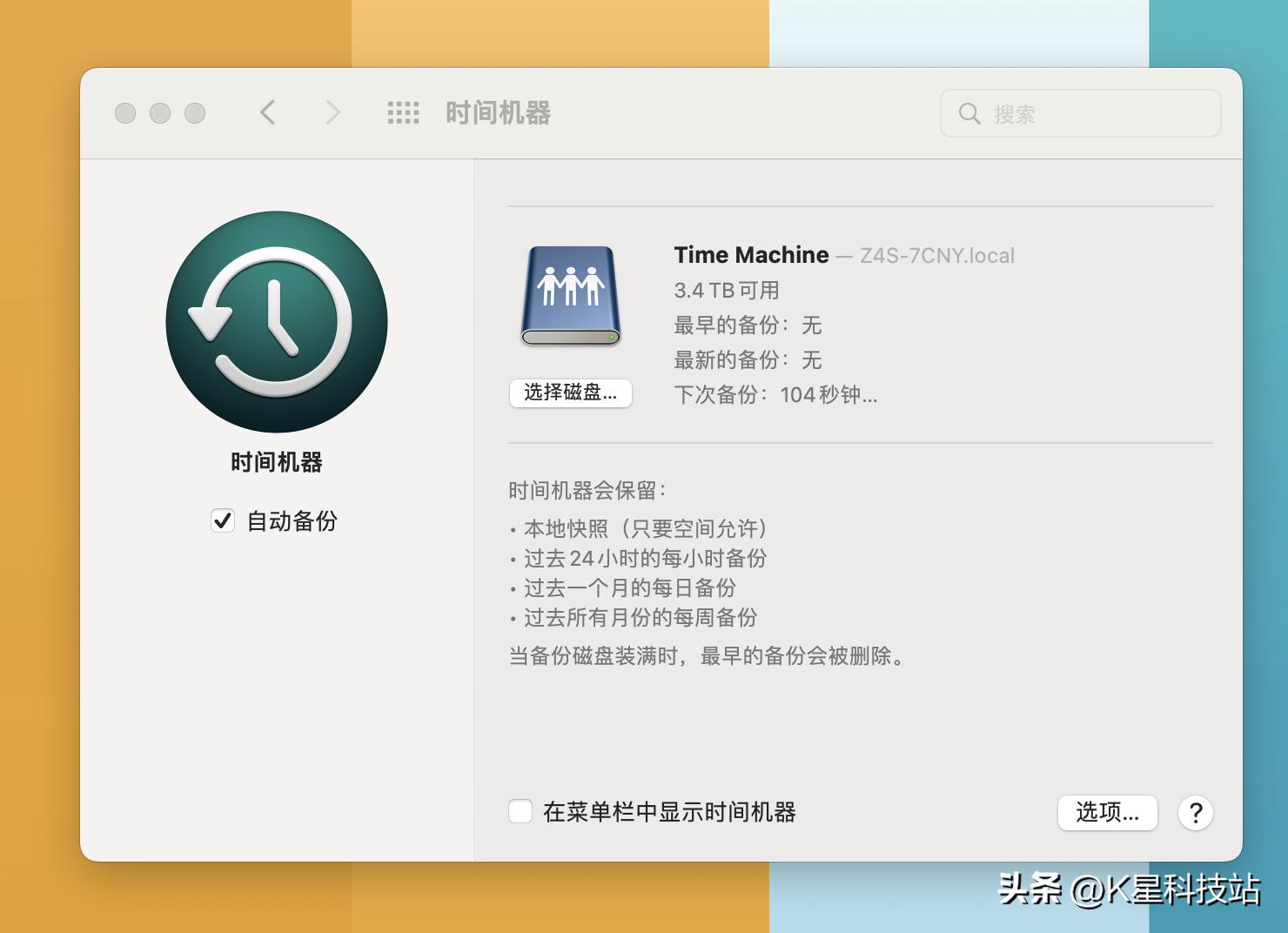The height and width of the screenshot is (933, 1288).
Task: Click the Z4S-7CNY.local disk name text
Action: pos(936,255)
